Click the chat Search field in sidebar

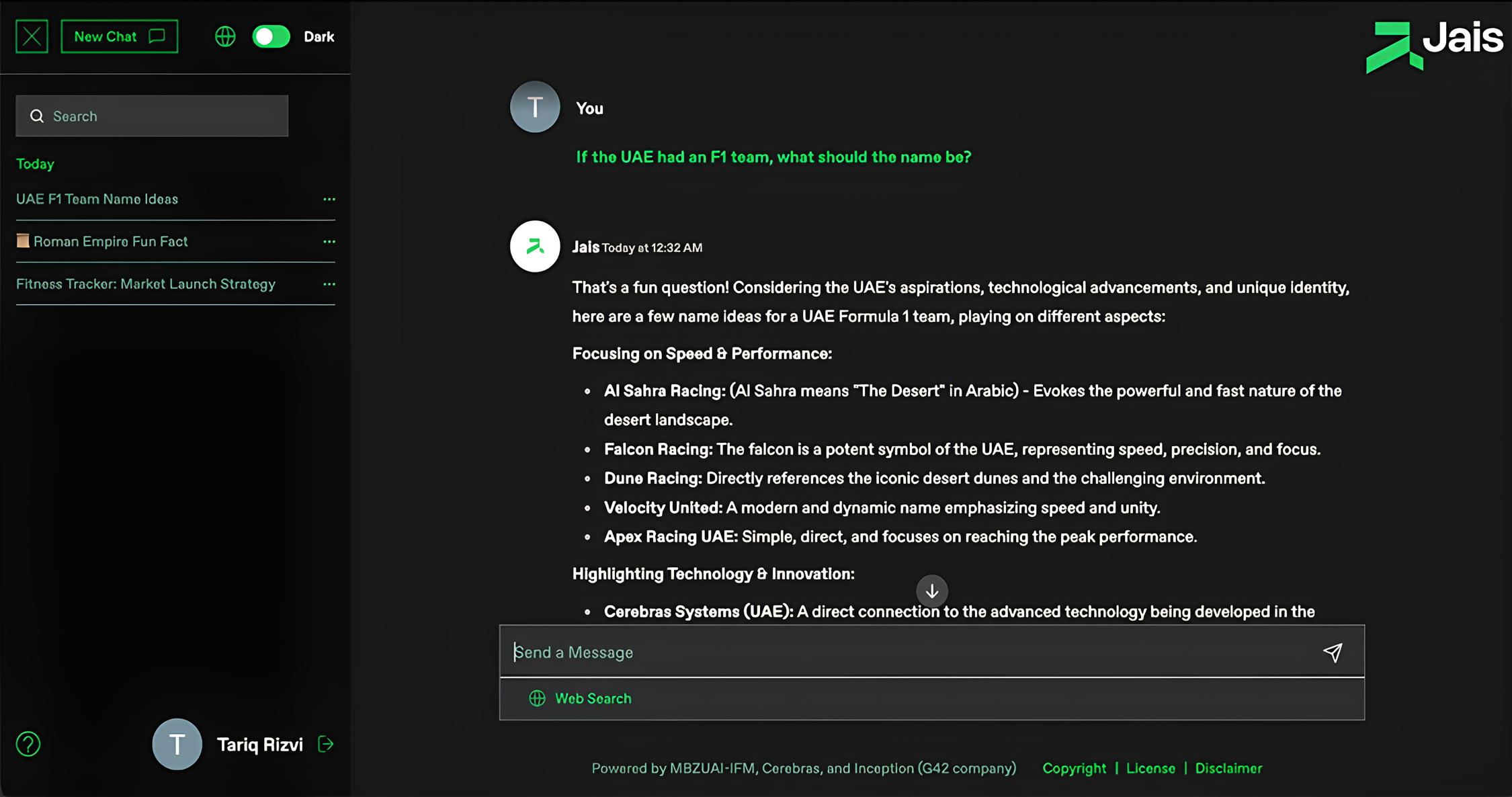point(153,116)
